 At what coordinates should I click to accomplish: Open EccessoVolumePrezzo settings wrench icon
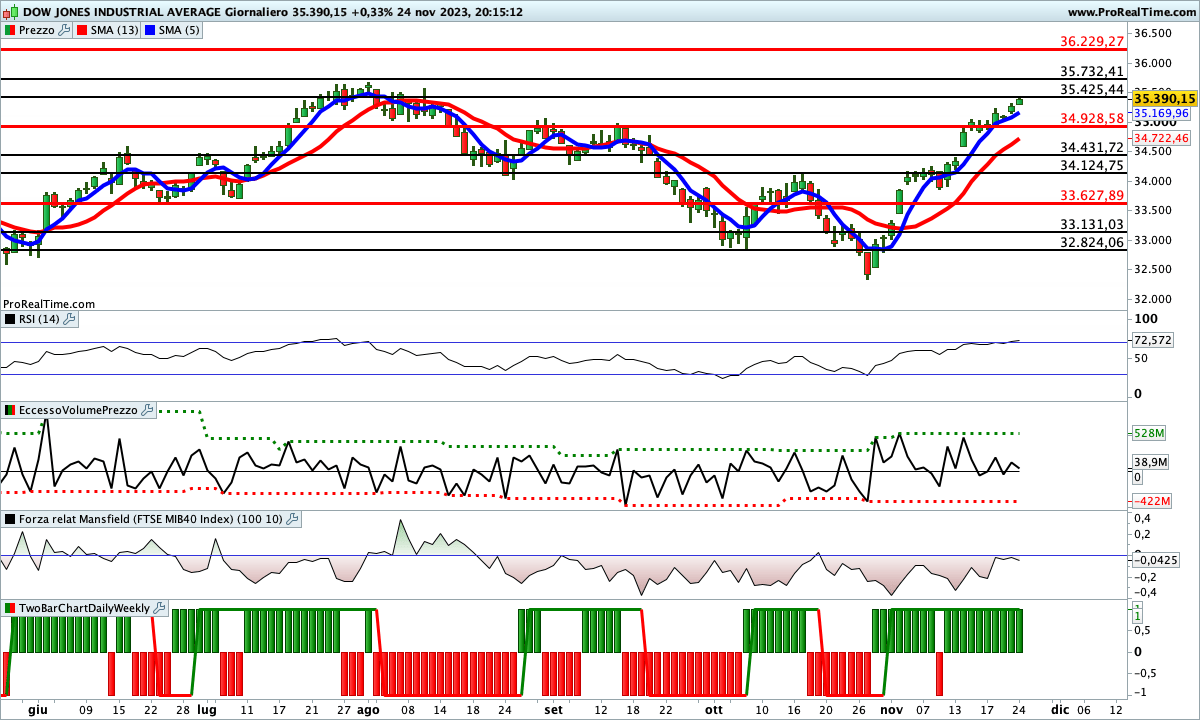(x=147, y=410)
